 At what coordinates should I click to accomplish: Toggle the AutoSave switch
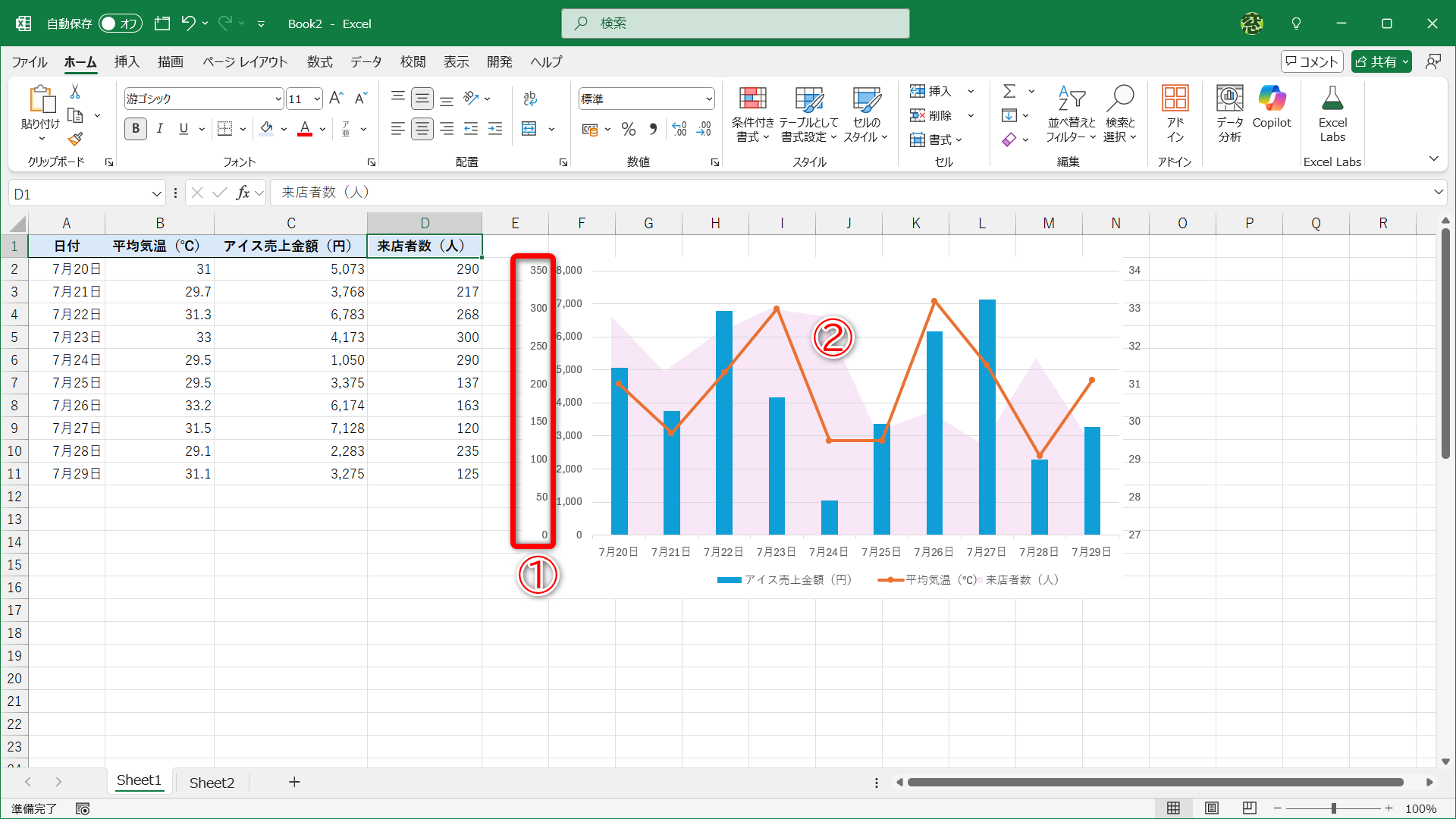pos(121,24)
